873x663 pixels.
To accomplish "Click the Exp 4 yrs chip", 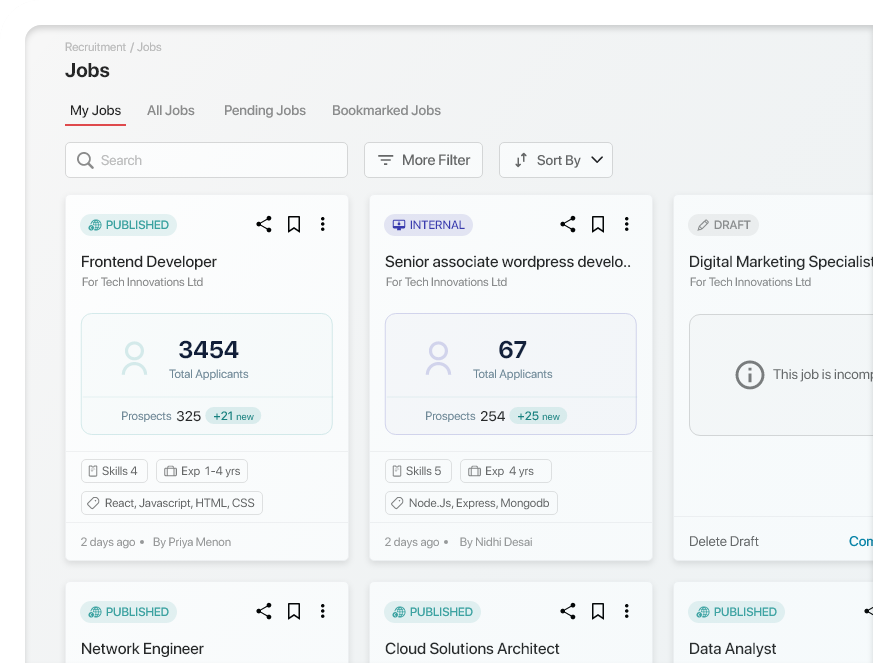I will (506, 471).
